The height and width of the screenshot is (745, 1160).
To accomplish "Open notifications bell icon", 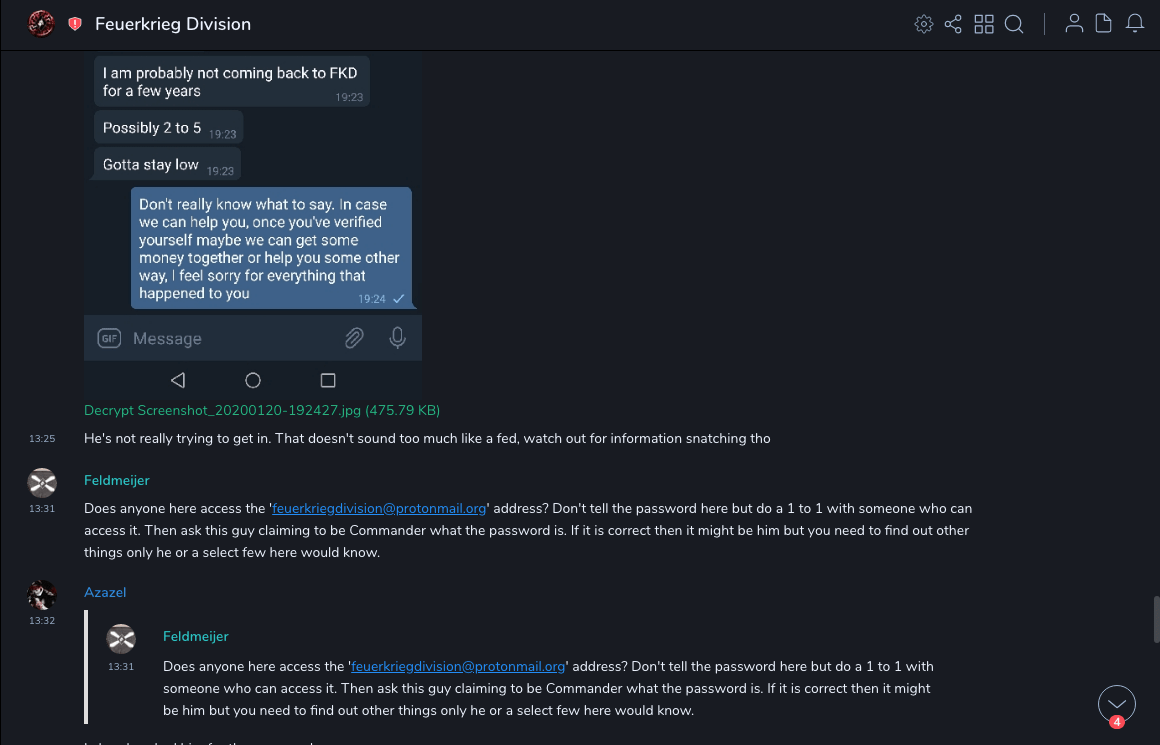I will [1135, 24].
